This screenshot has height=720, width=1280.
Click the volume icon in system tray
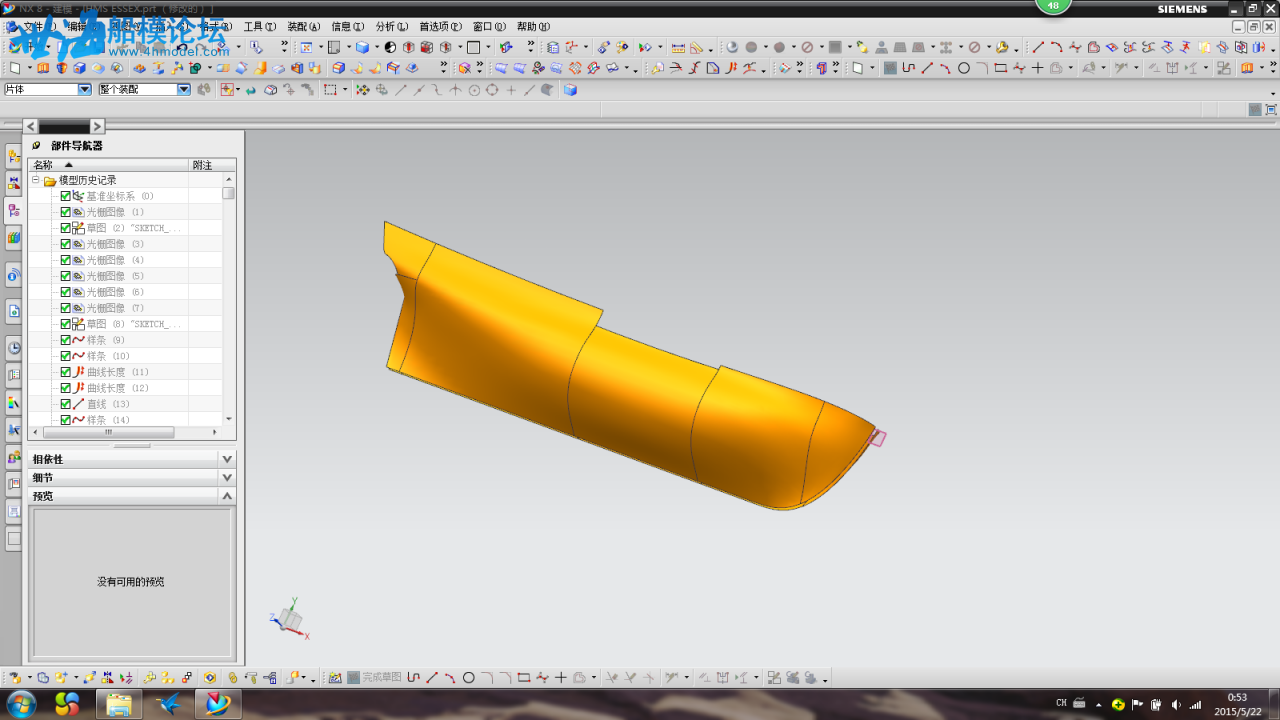[x=1175, y=704]
